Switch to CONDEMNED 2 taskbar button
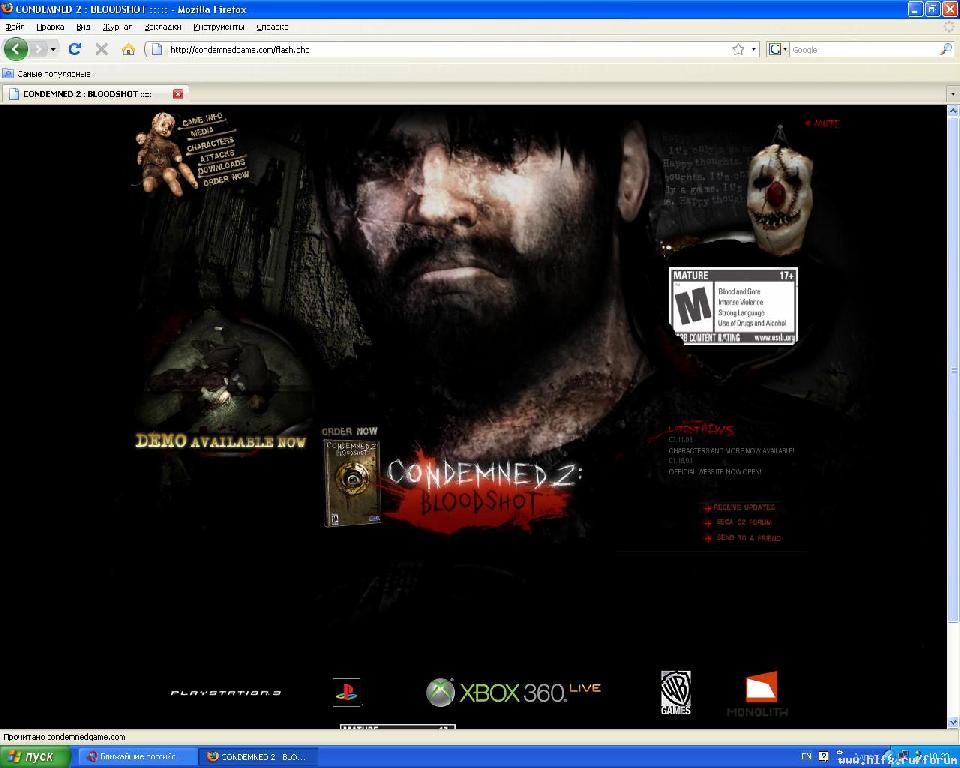This screenshot has height=768, width=960. pyautogui.click(x=259, y=756)
